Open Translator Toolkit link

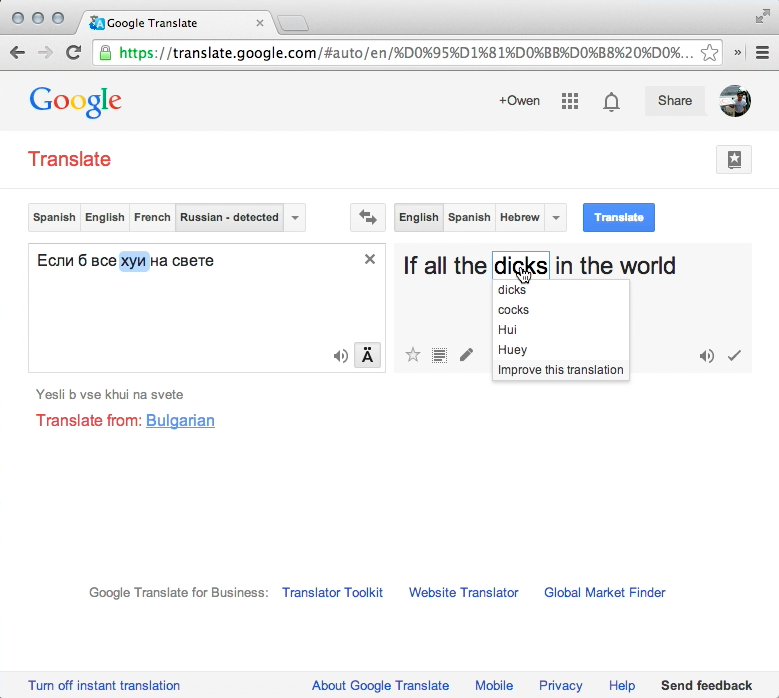pyautogui.click(x=332, y=592)
